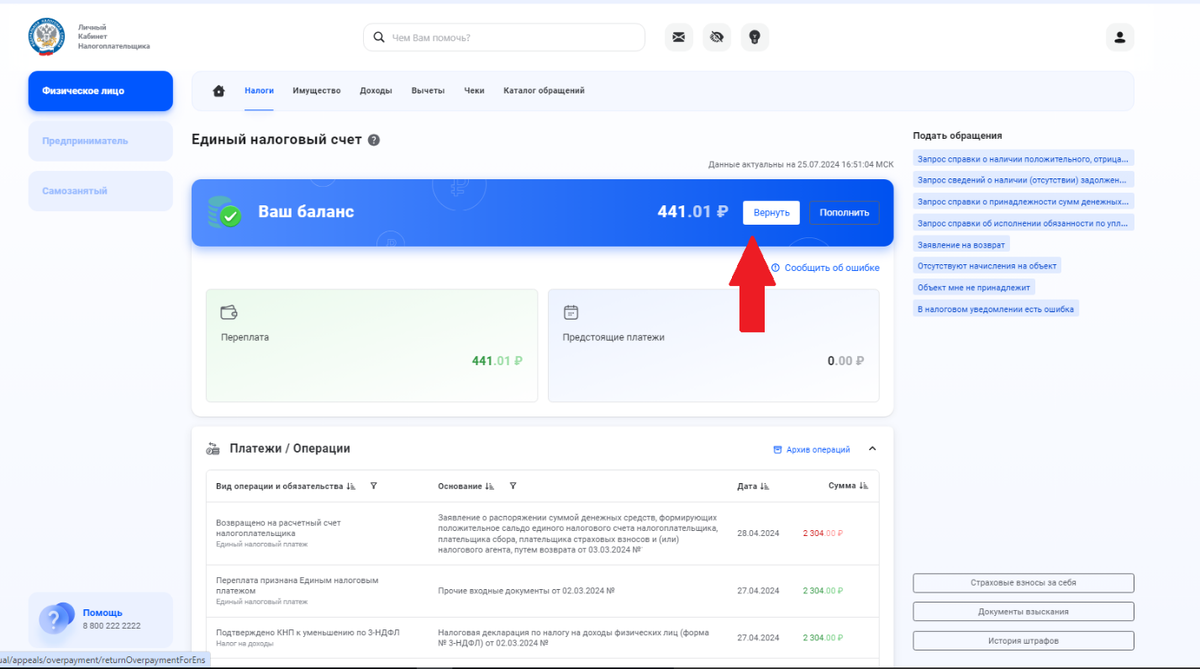The image size is (1200, 669).
Task: Open Отсутствуют начисления на объект request
Action: click(x=986, y=266)
